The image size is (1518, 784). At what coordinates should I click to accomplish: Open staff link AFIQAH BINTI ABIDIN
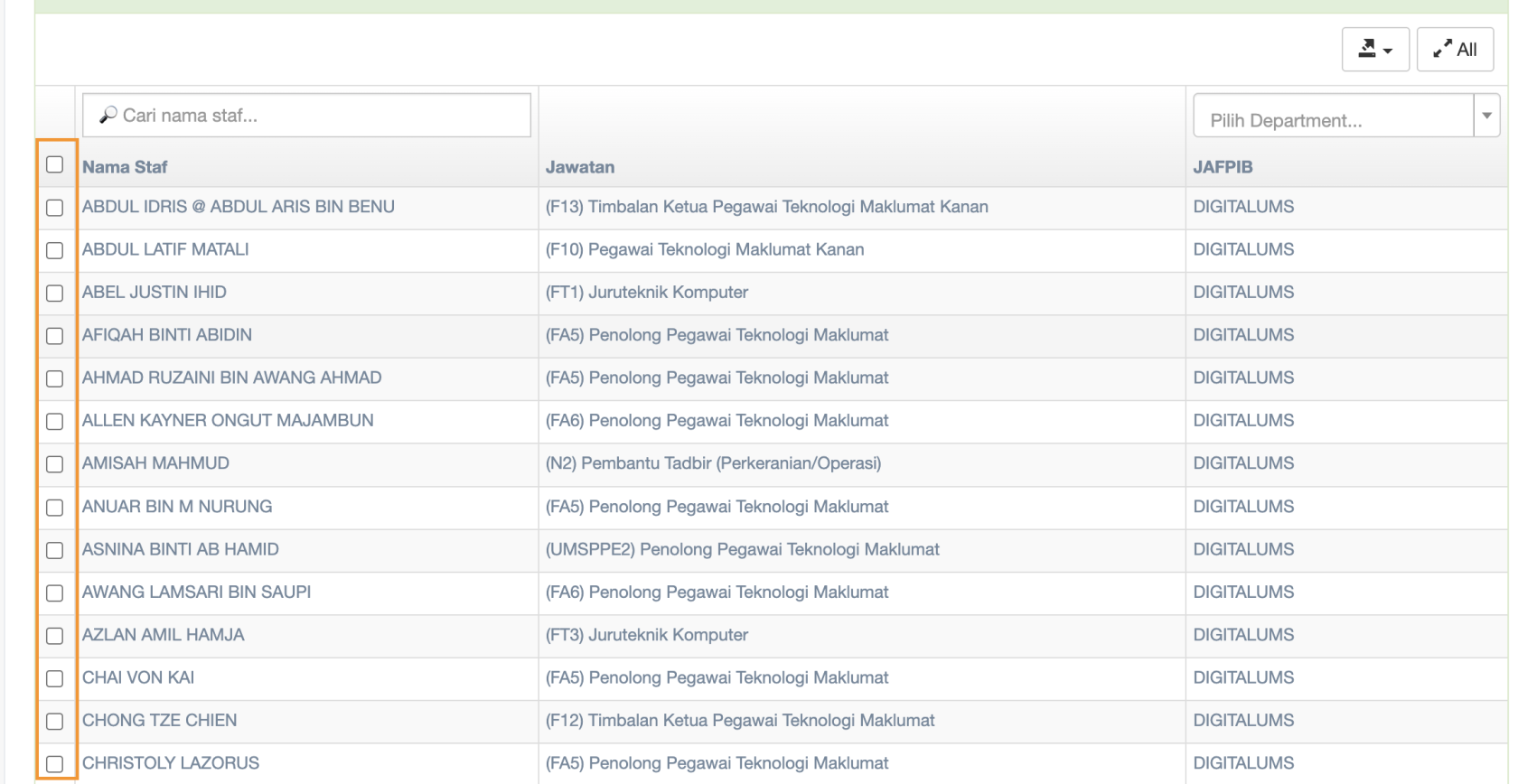[x=167, y=335]
